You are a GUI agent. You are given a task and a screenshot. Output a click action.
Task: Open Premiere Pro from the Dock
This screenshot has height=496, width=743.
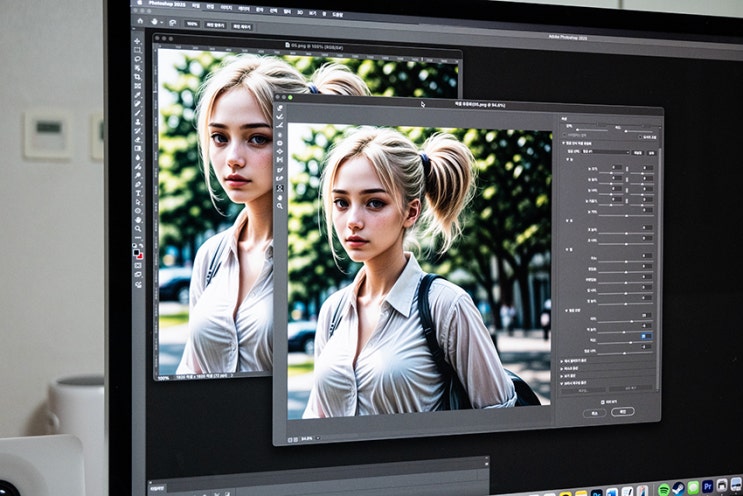point(707,488)
